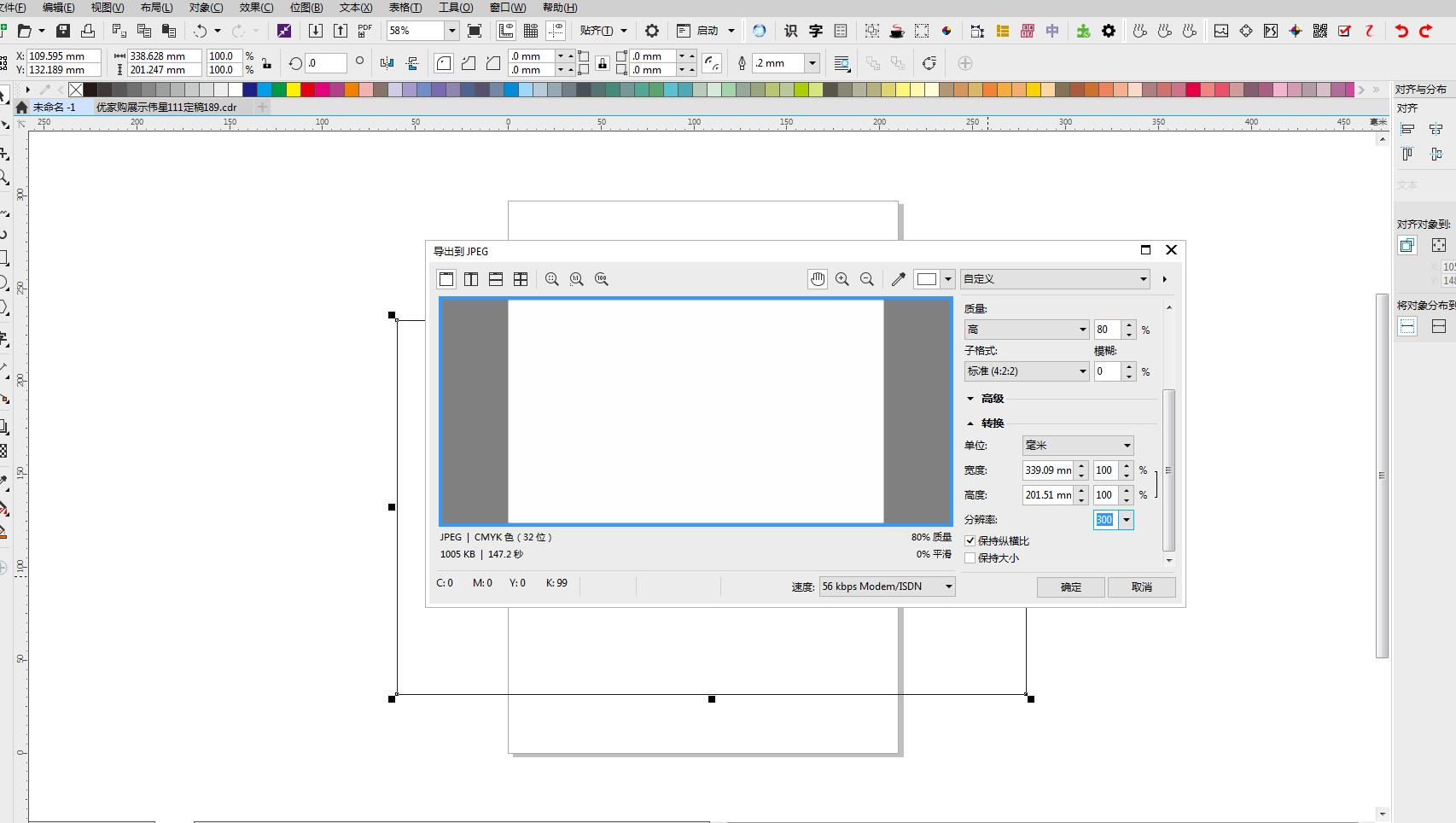The height and width of the screenshot is (823, 1456).
Task: Switch to 优家购展示伟星111定稿189.cdr document tab
Action: pyautogui.click(x=166, y=108)
